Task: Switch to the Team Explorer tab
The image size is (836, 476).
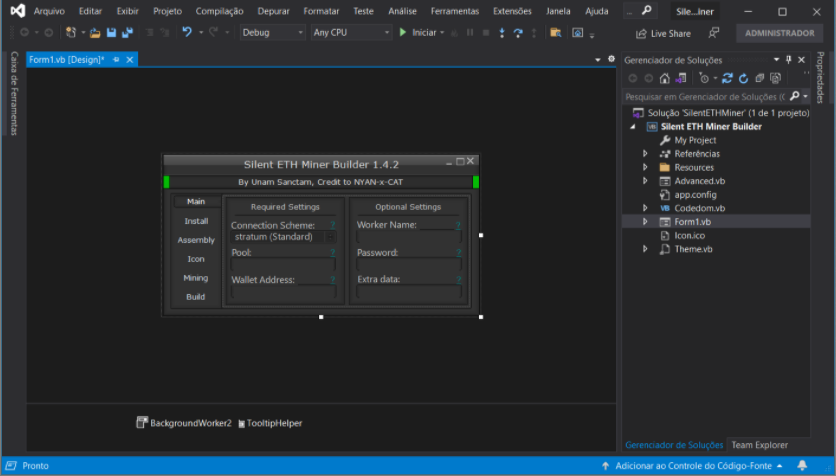Action: (759, 445)
